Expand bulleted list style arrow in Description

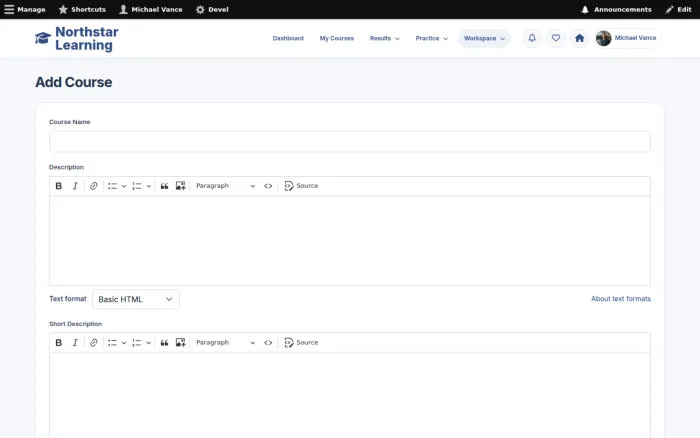tap(124, 186)
